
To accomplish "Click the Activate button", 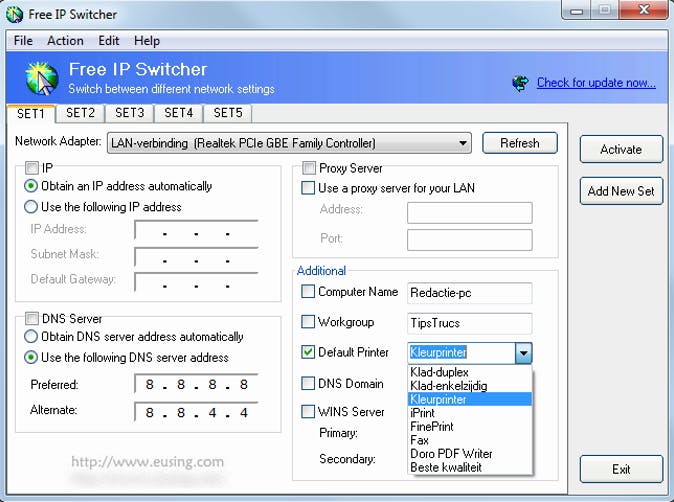I will pos(621,149).
